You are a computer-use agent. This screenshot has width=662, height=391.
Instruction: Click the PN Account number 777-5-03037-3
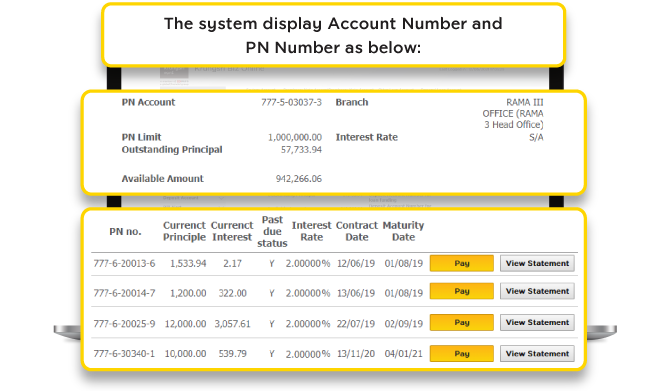(291, 102)
